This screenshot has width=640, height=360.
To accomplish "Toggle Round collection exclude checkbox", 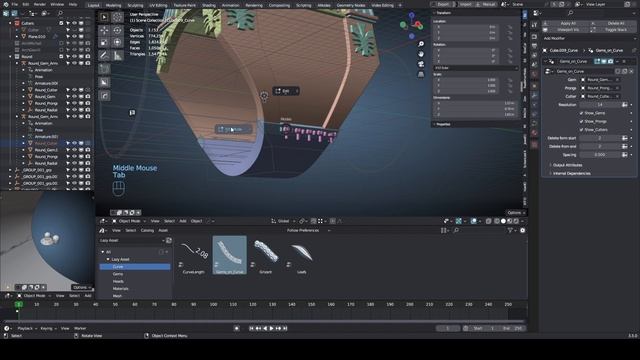I will pos(61,57).
